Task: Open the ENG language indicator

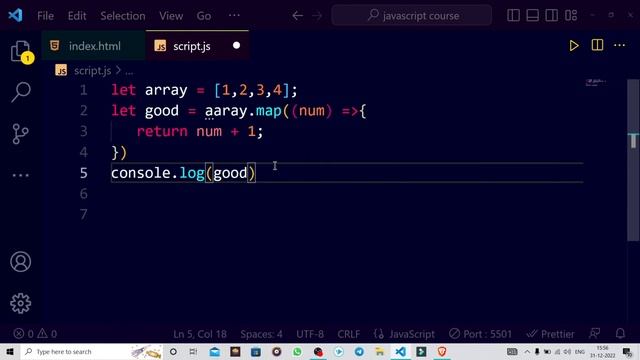Action: coord(579,351)
